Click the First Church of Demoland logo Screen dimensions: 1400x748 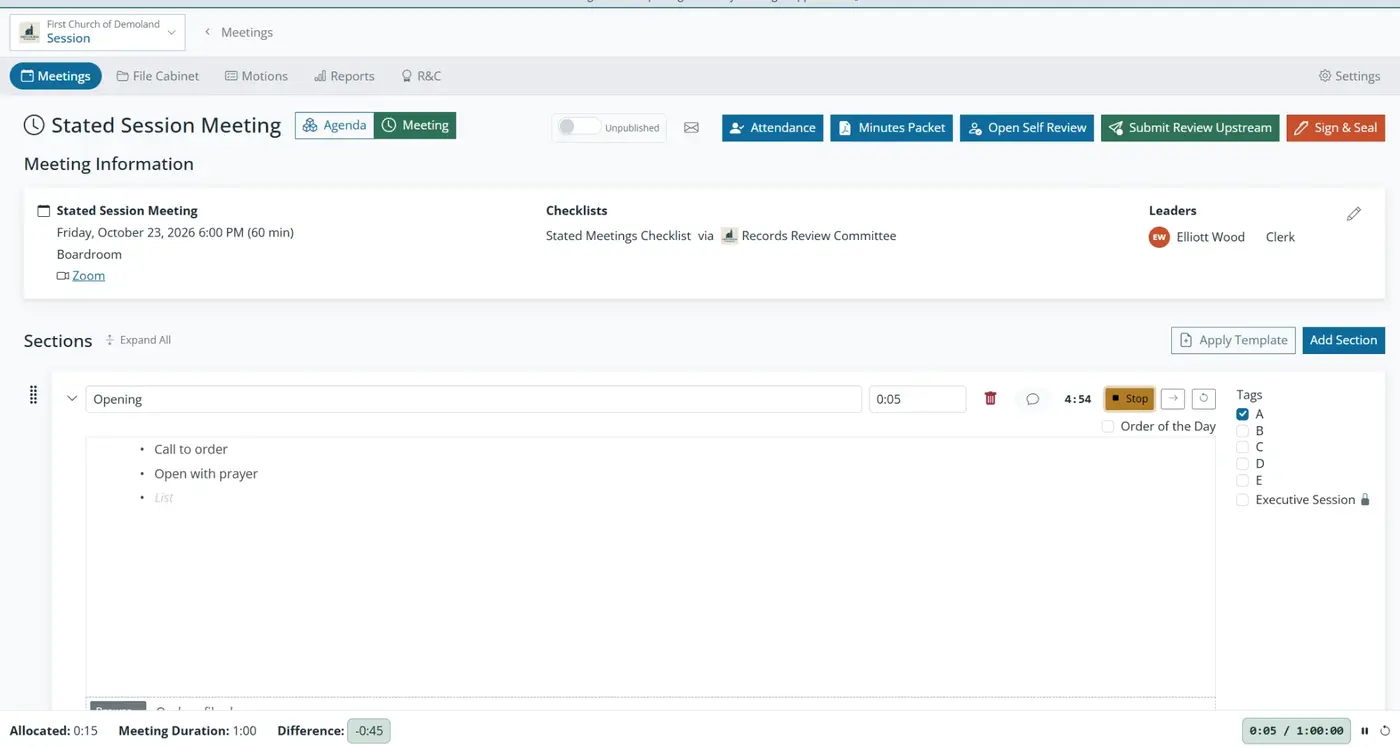coord(30,32)
